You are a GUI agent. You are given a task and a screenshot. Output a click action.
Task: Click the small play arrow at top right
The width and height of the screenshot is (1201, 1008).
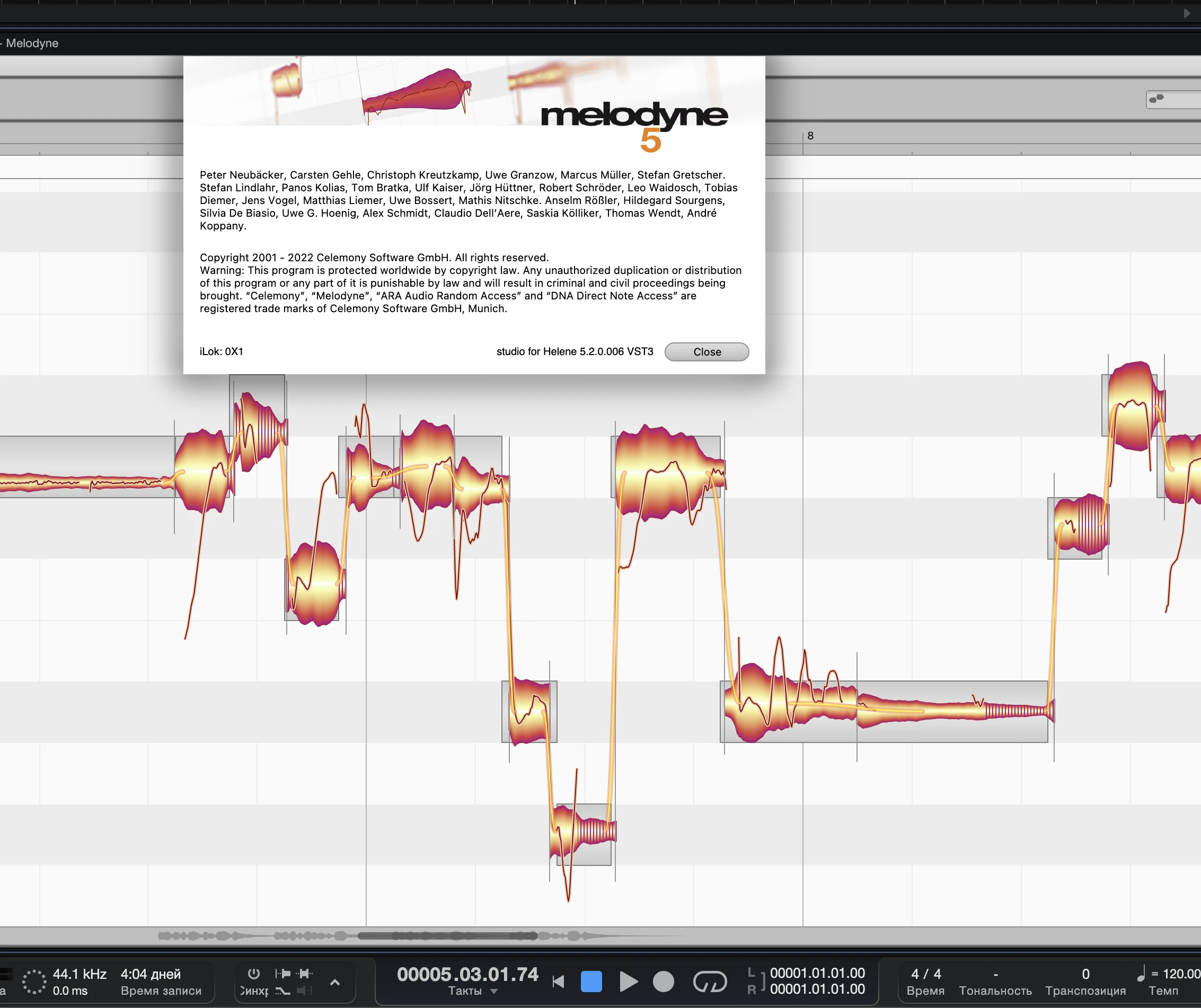(1187, 13)
